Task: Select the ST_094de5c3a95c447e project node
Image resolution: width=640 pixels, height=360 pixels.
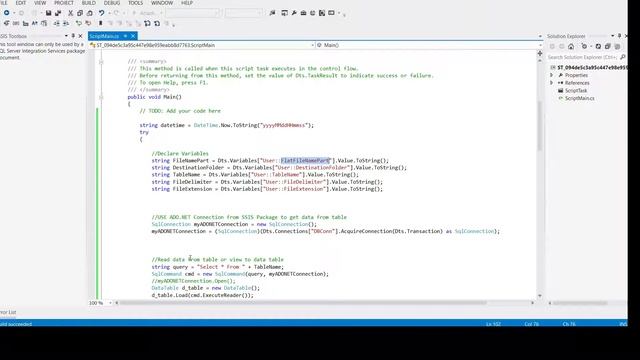Action: (x=593, y=67)
